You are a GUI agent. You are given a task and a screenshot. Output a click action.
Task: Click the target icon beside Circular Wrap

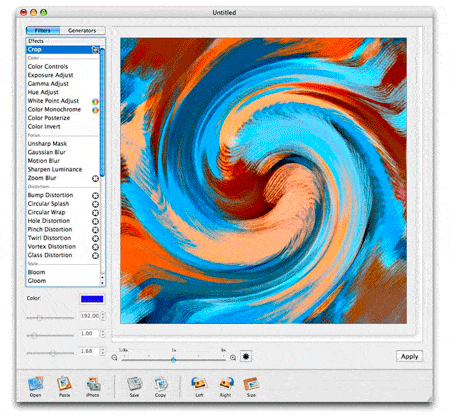(x=95, y=213)
